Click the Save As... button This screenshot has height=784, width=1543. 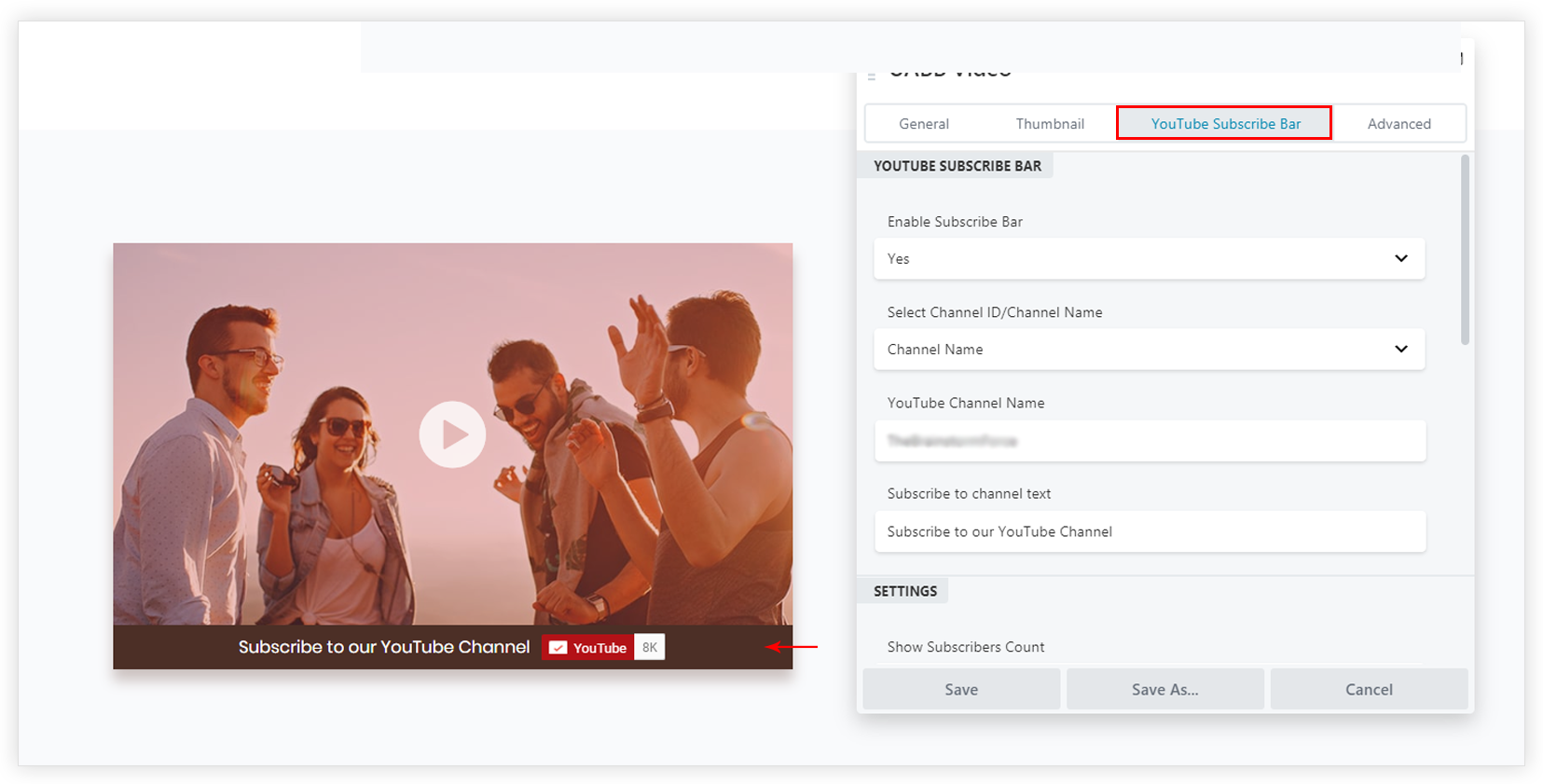(1164, 689)
